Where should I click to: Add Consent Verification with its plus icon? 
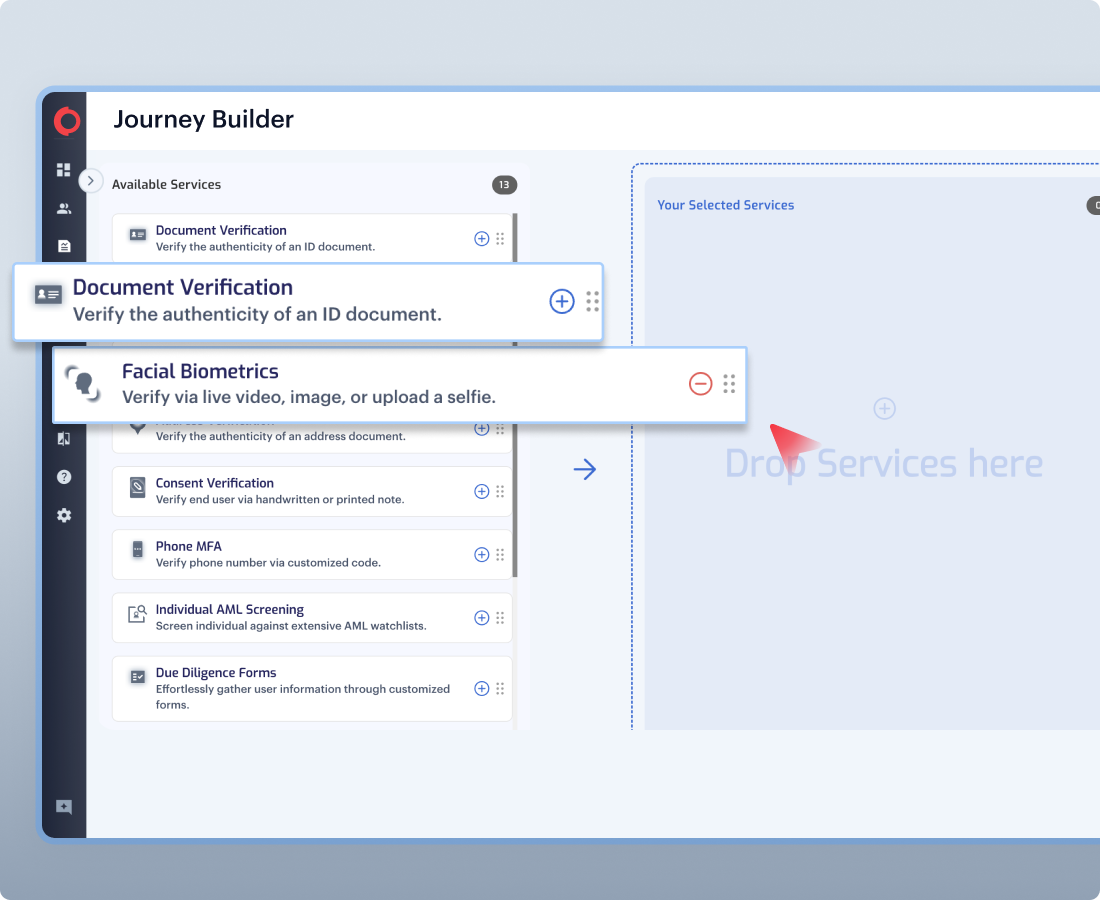coord(481,491)
